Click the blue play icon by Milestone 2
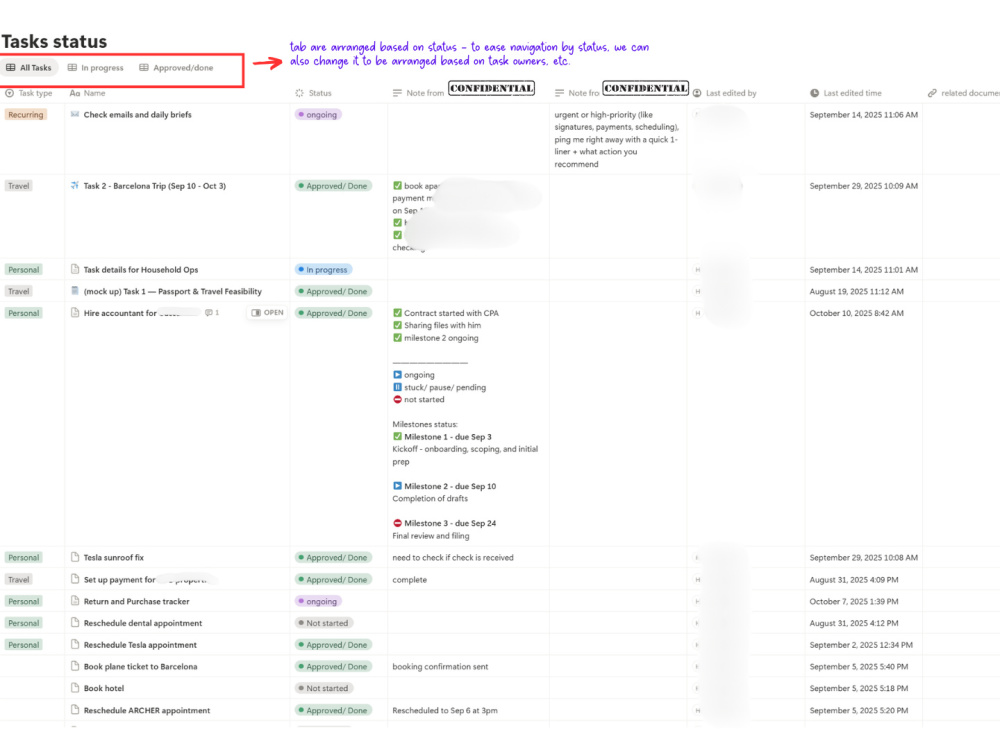 pos(397,485)
